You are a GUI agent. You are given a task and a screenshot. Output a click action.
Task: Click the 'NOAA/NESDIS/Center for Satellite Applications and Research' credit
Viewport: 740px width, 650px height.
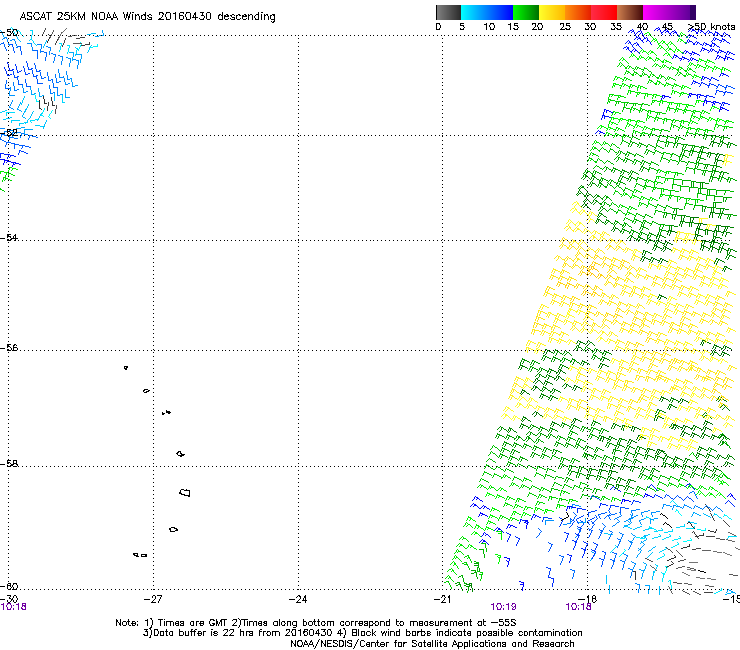432,644
